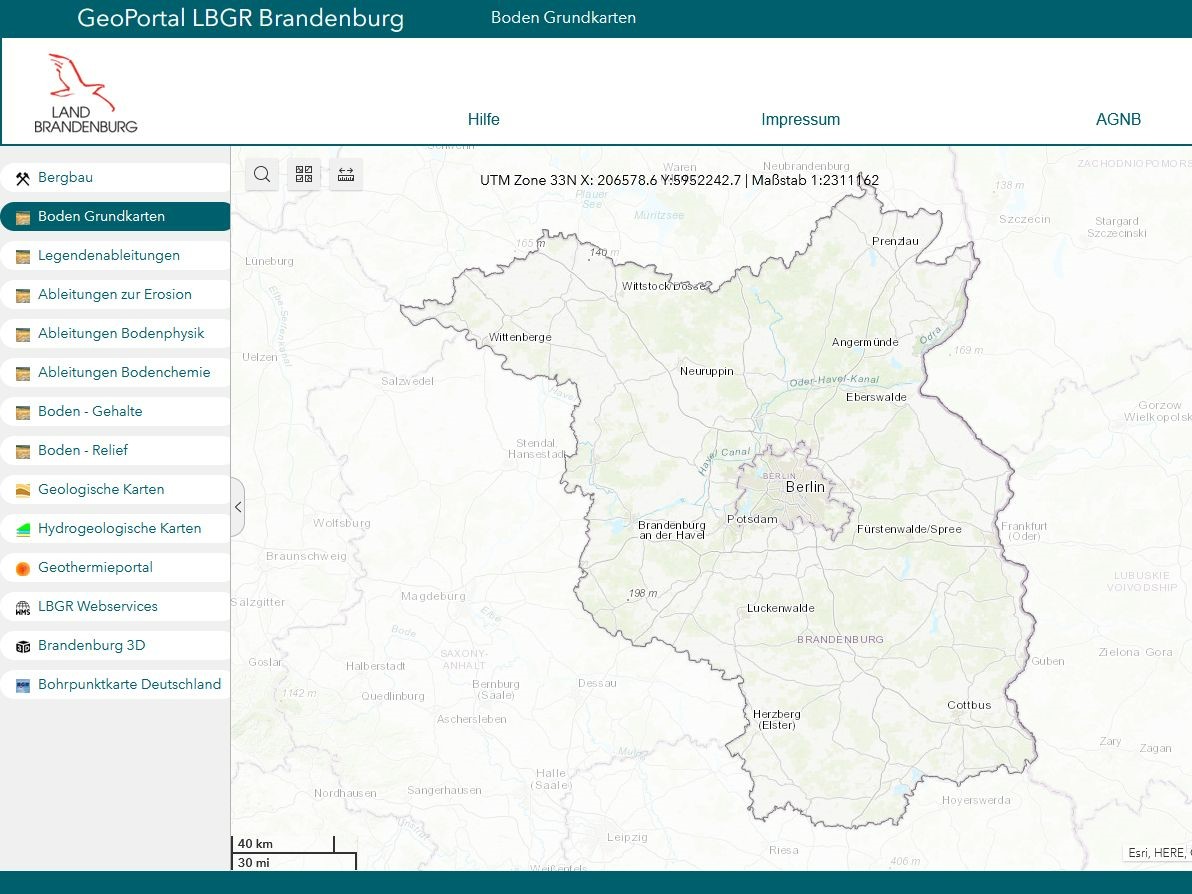The width and height of the screenshot is (1192, 894).
Task: Open the Impressum page
Action: tap(800, 119)
